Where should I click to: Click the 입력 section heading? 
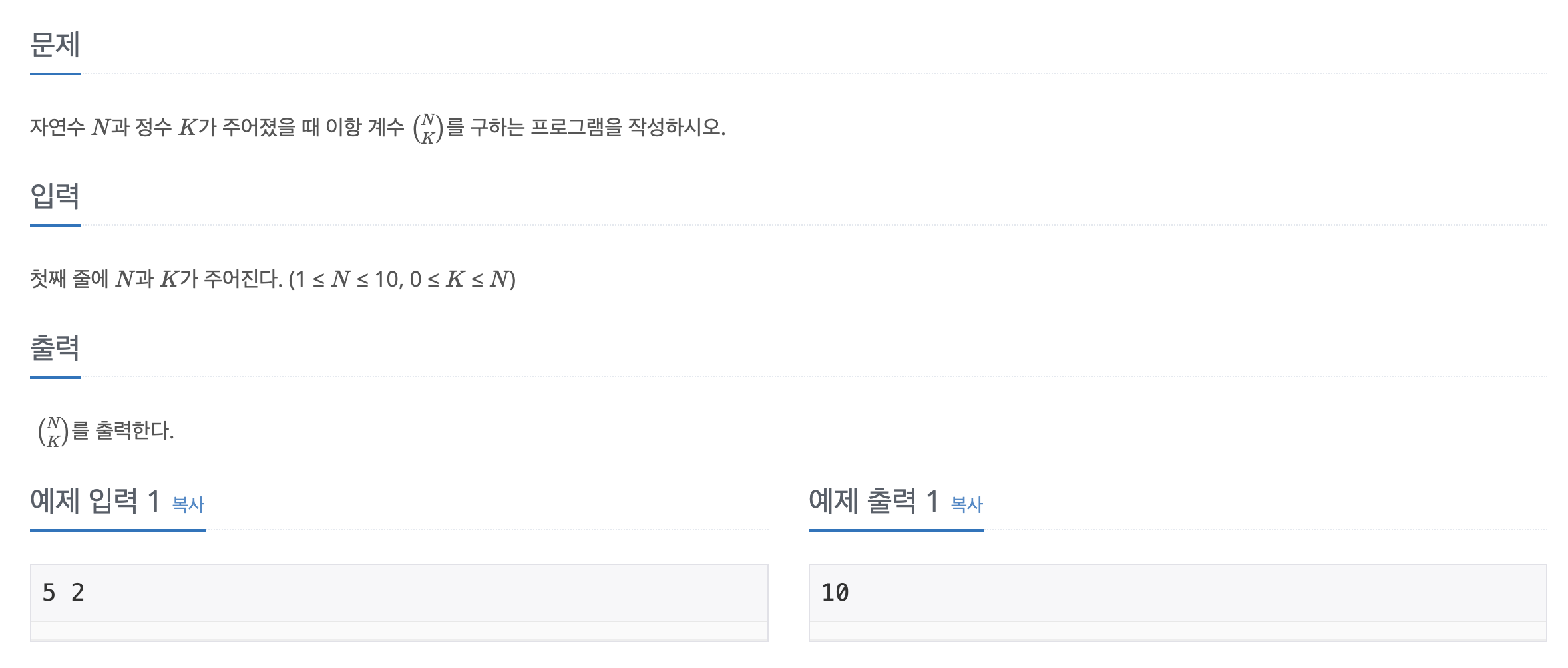point(55,196)
